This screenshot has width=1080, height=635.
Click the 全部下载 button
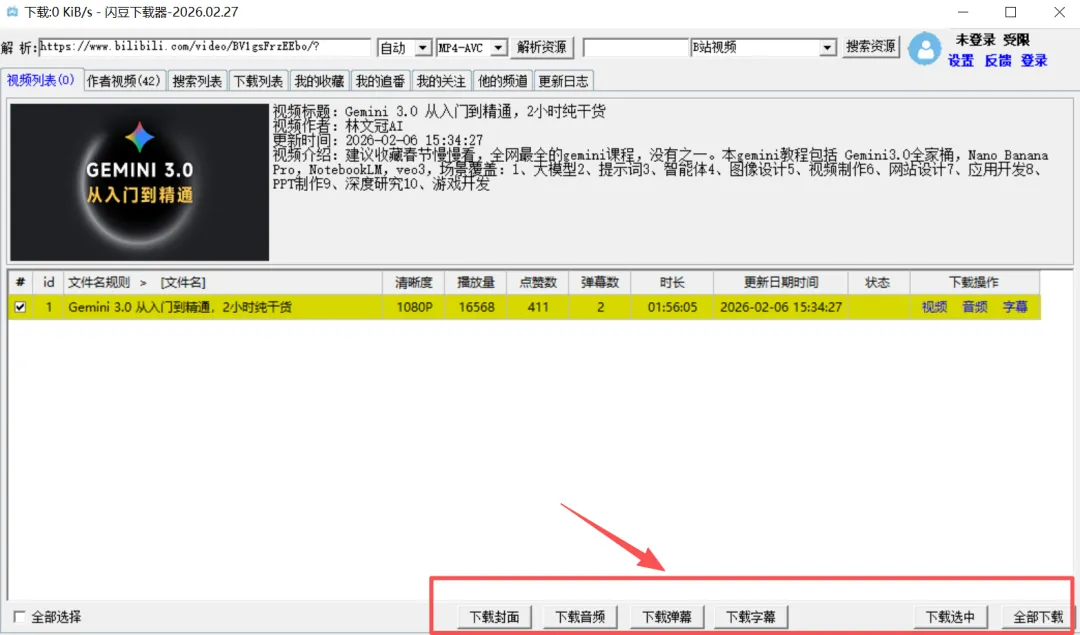(1038, 616)
